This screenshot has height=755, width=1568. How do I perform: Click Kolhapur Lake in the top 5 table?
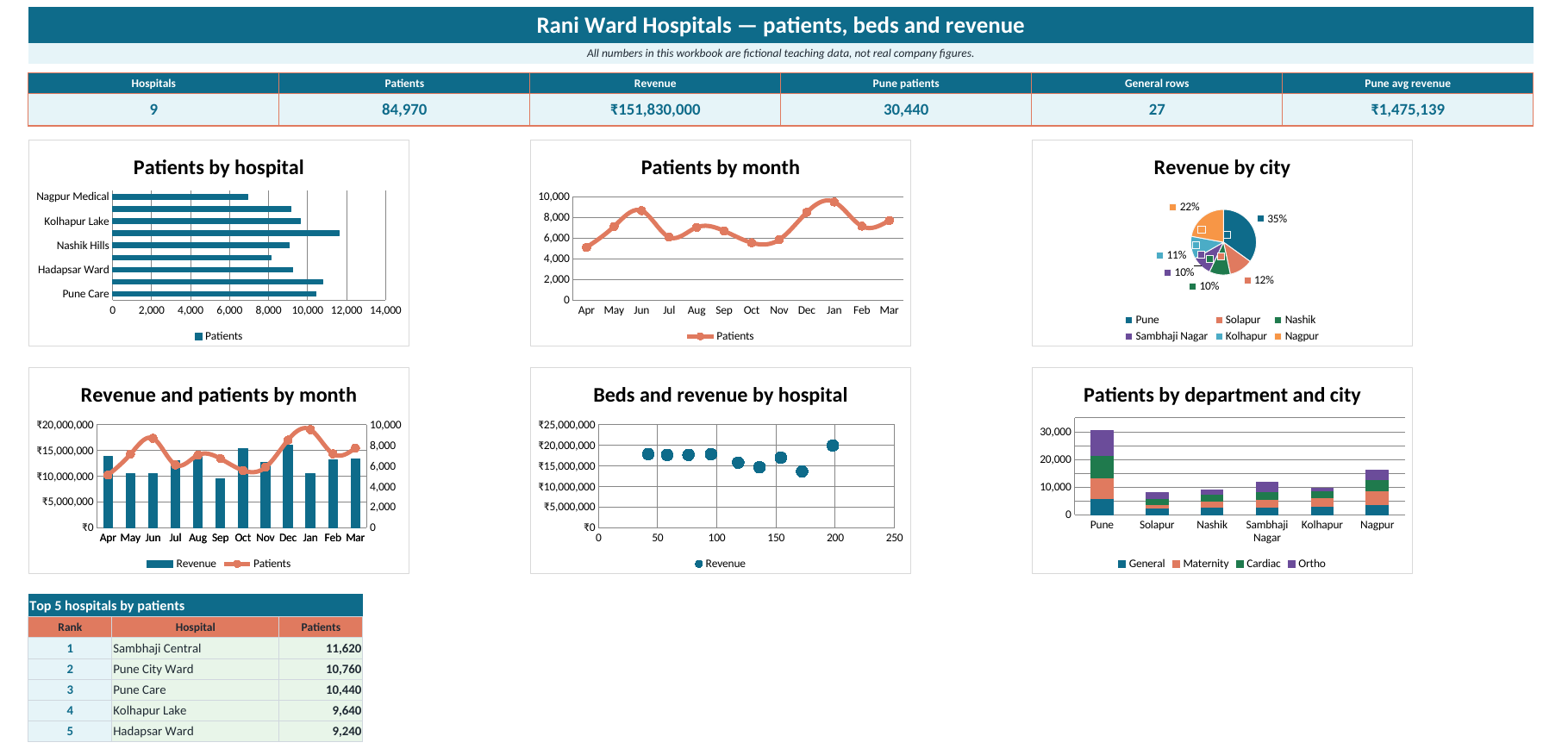click(196, 710)
